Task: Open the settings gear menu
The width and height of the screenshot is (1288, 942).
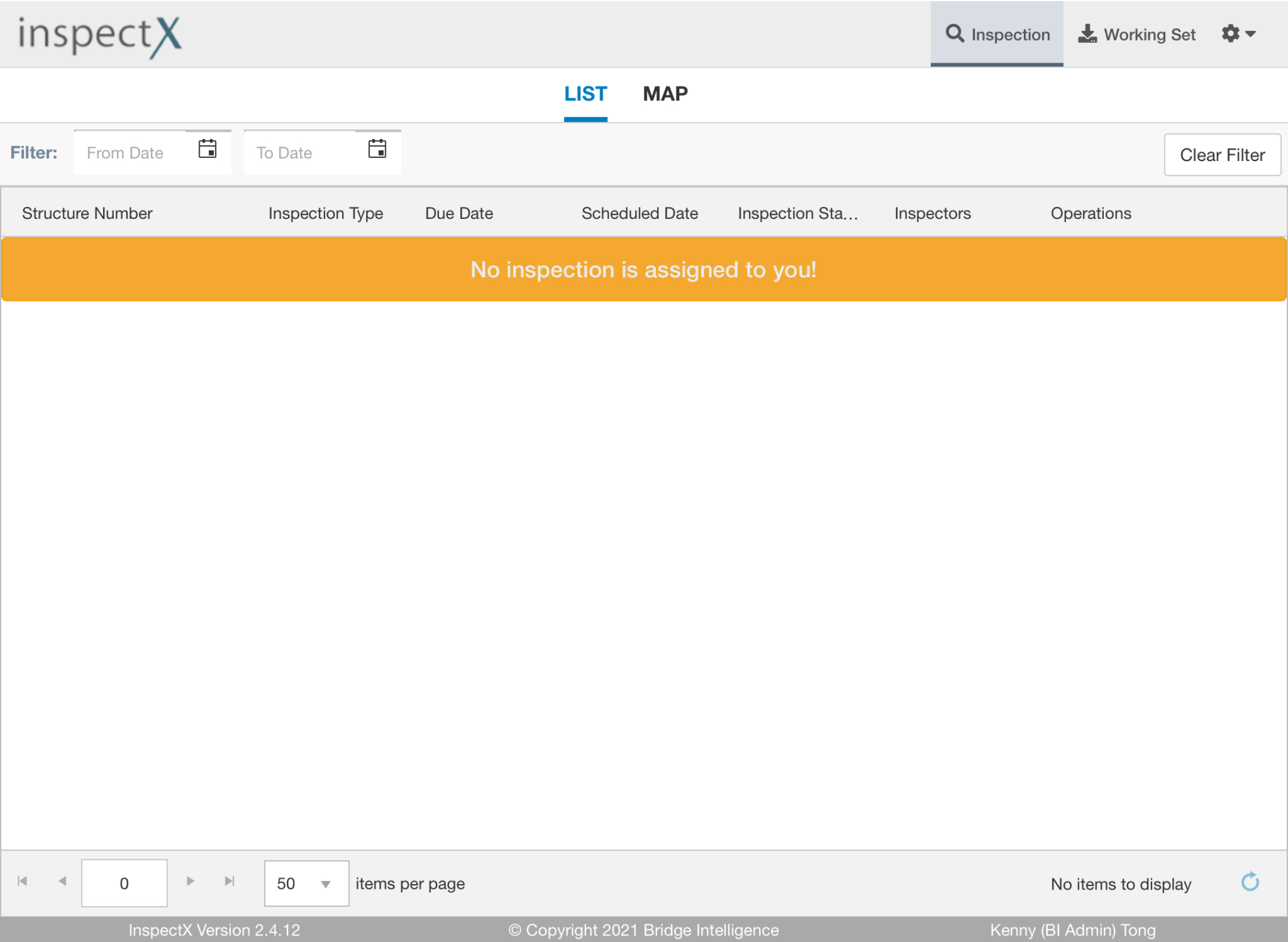Action: click(x=1238, y=34)
